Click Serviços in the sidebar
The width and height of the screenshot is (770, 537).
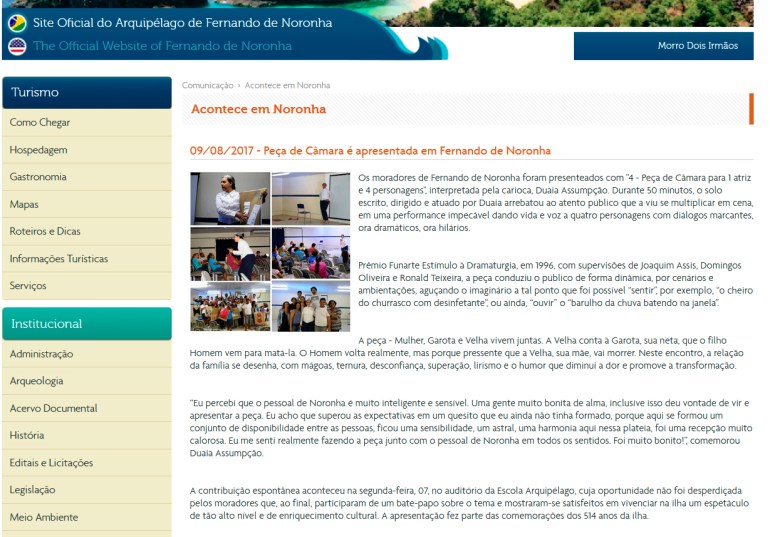click(28, 285)
